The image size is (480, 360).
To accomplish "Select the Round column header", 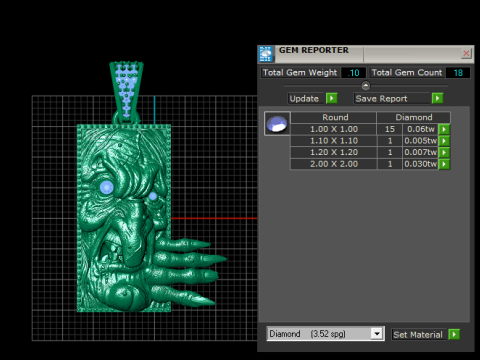I will click(334, 117).
